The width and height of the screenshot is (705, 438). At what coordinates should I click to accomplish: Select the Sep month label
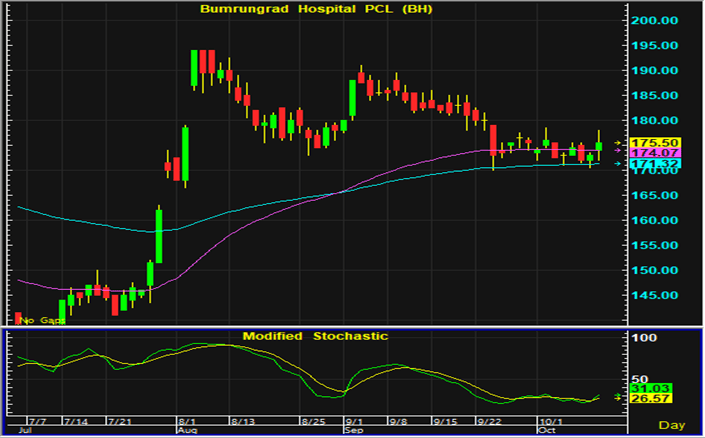click(x=353, y=431)
